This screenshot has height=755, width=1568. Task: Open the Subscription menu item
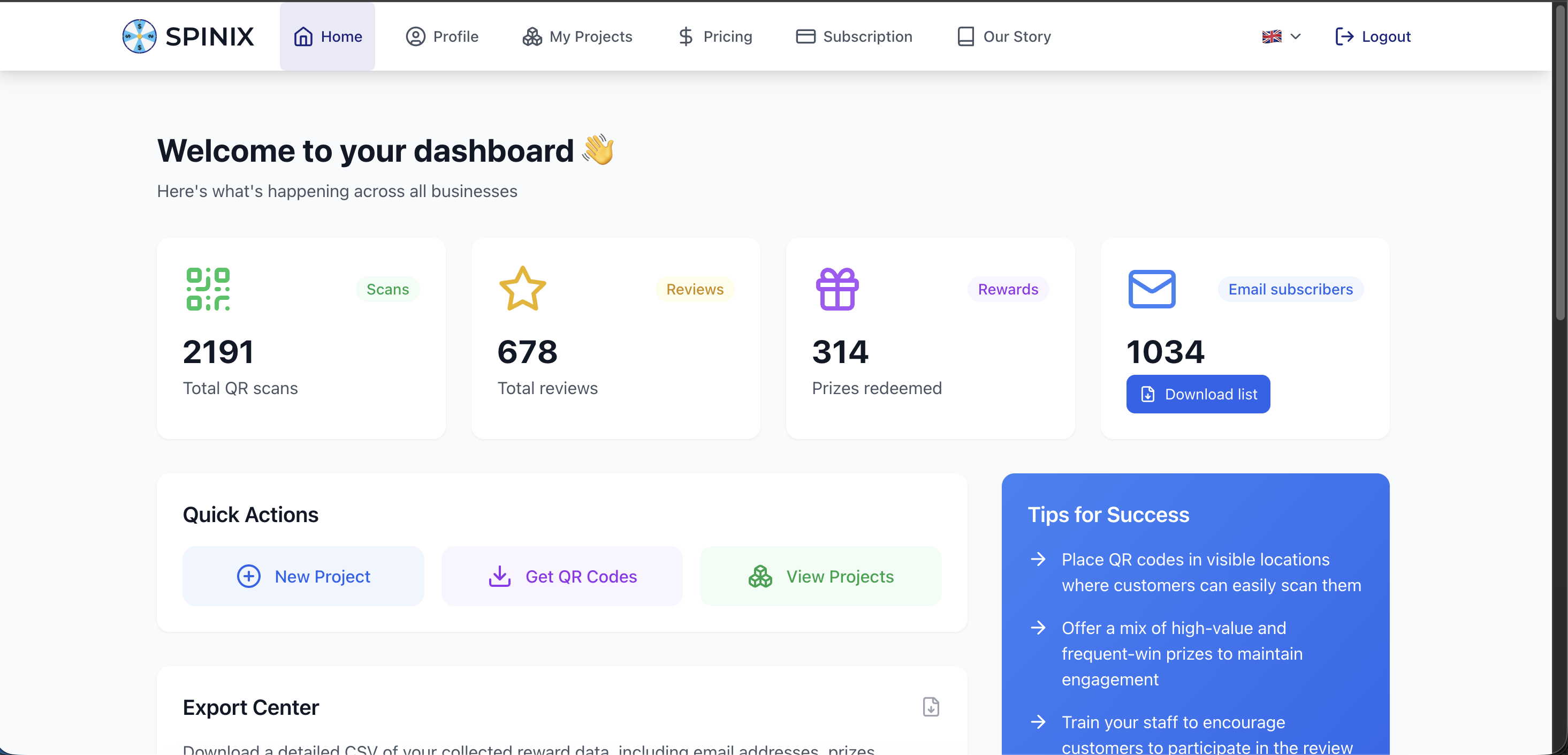tap(854, 36)
